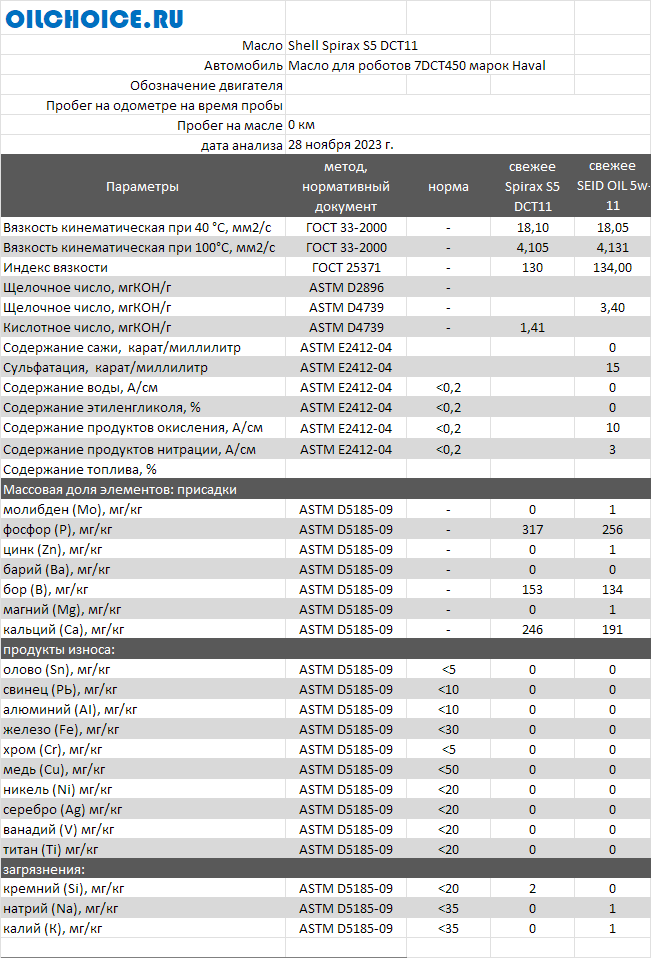Select the nitration products value 3

(x=613, y=450)
